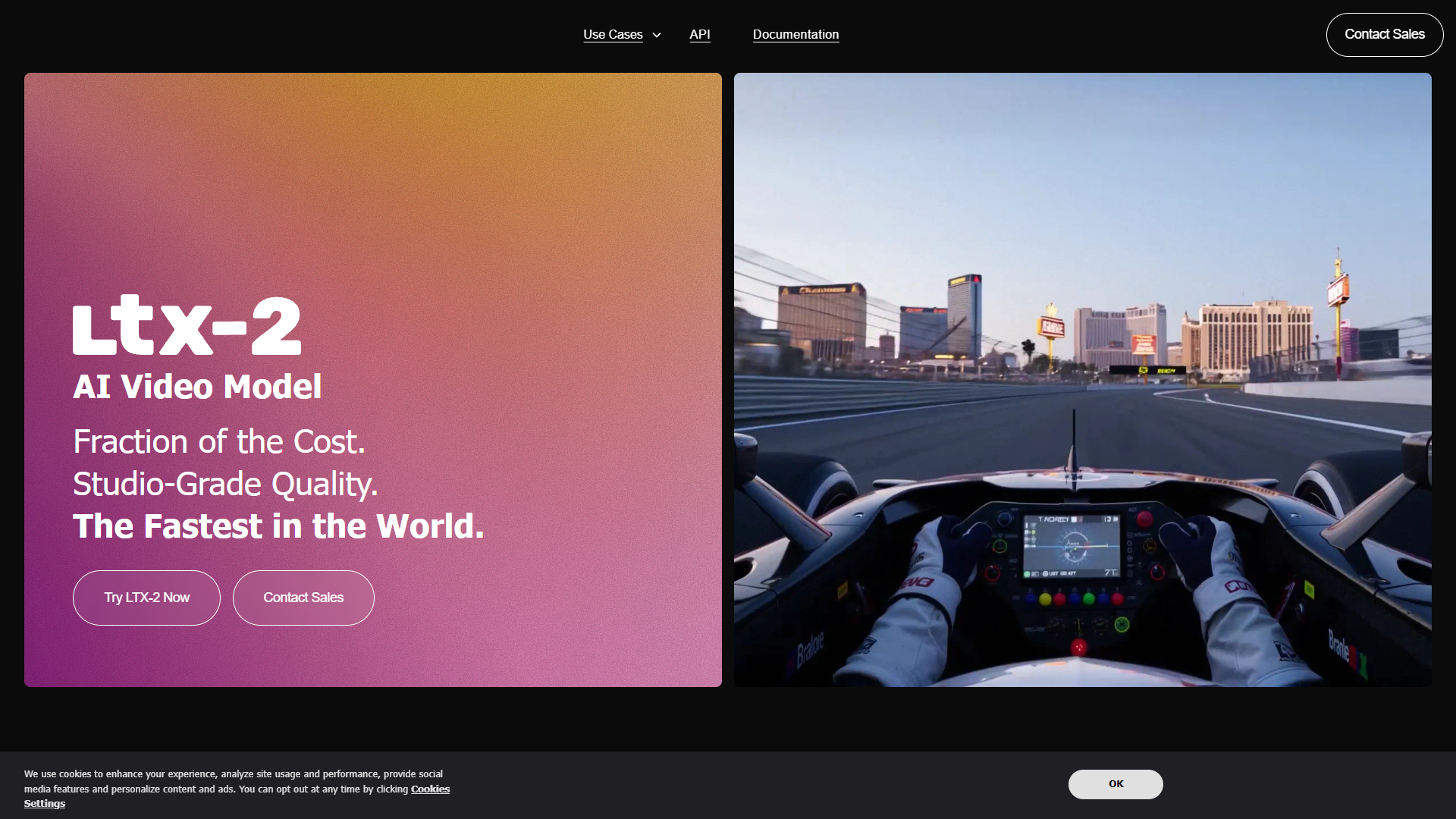Viewport: 1456px width, 819px height.
Task: Click The Fastest in the World tagline
Action: (278, 526)
